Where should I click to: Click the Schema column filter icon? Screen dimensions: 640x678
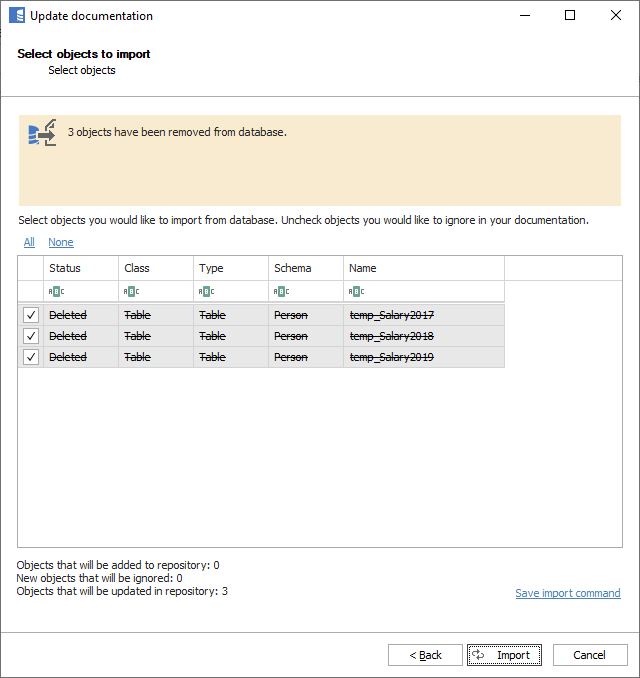click(x=281, y=291)
